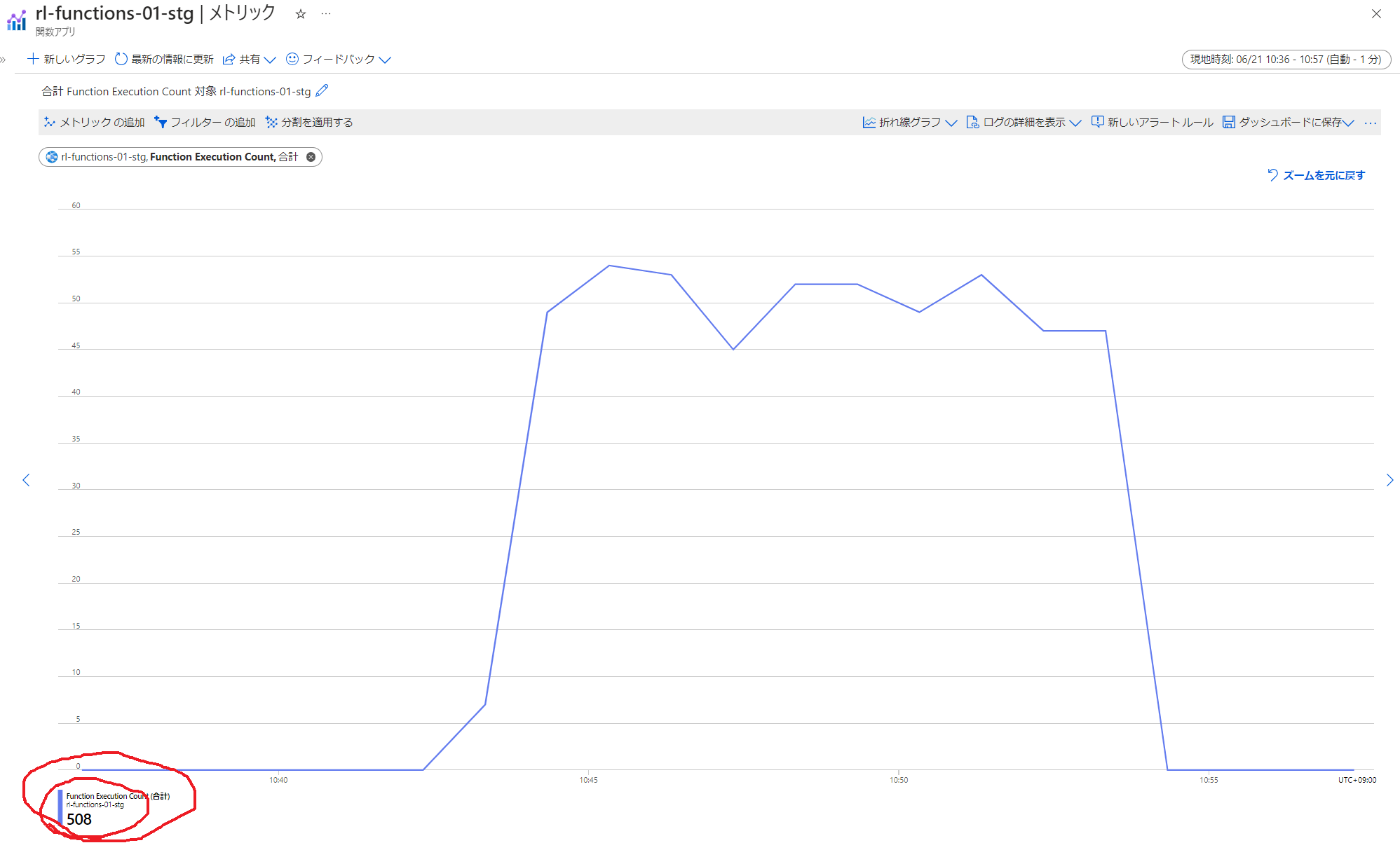Open chart toolbar more options ellipsis
Viewport: 1400px width, 850px height.
tap(1371, 123)
